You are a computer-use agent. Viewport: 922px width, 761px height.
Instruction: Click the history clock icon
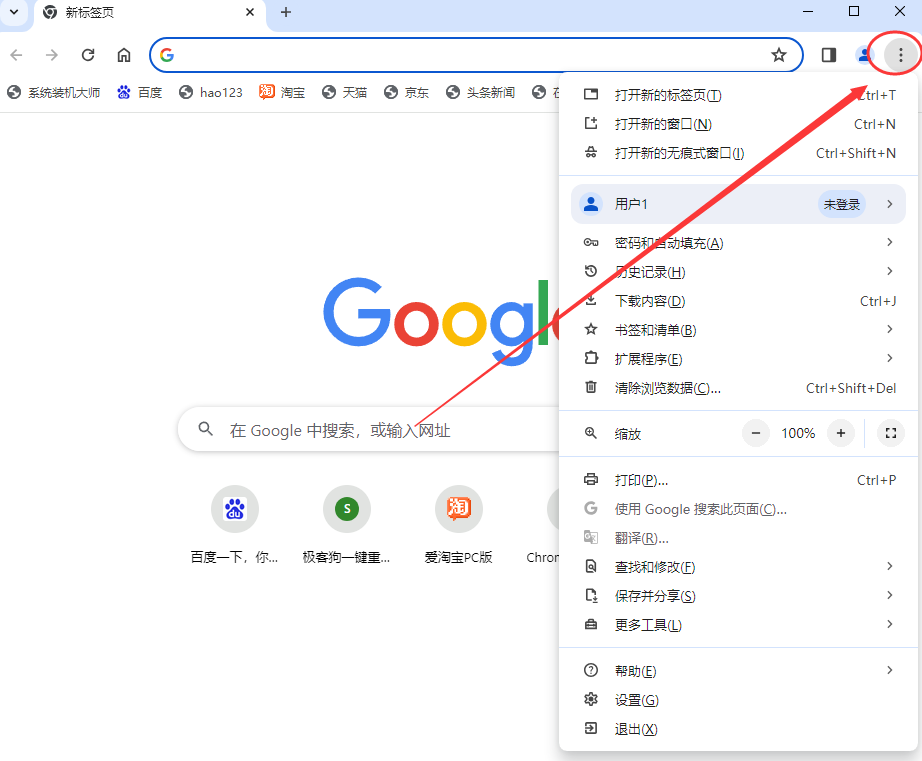[591, 271]
